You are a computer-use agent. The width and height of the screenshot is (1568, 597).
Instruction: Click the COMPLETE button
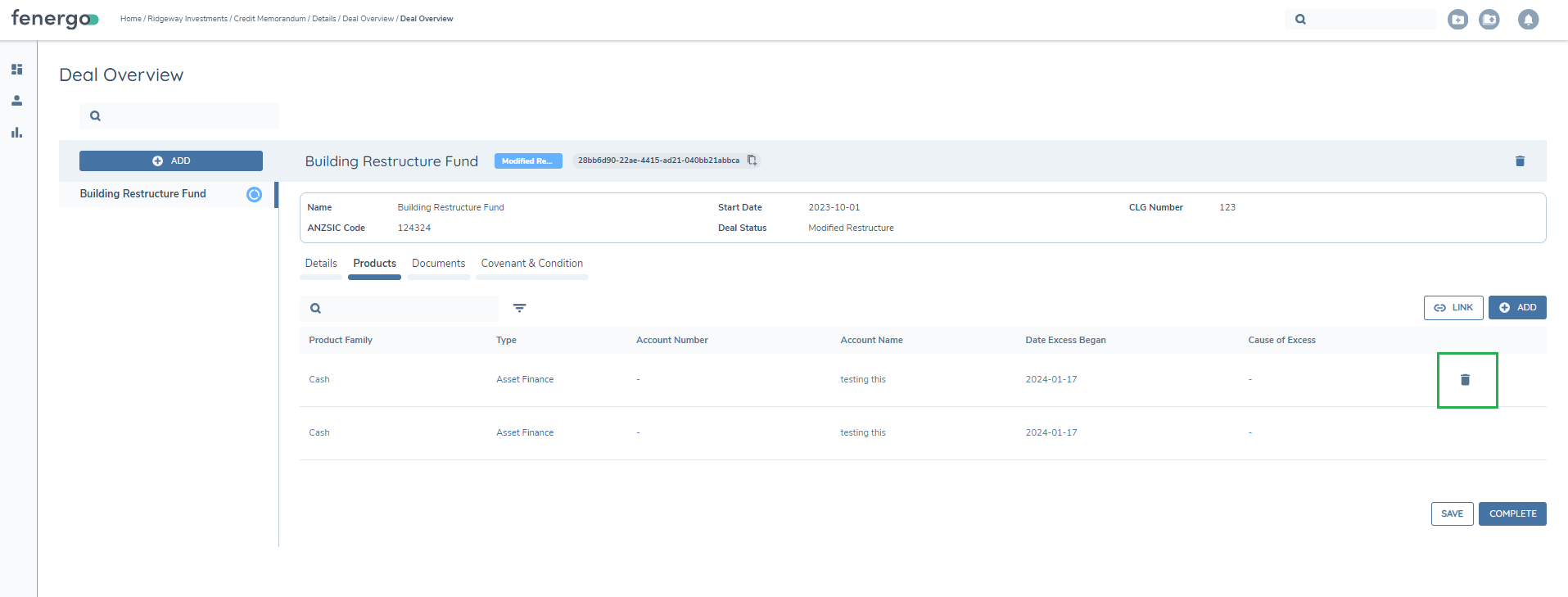(x=1512, y=514)
